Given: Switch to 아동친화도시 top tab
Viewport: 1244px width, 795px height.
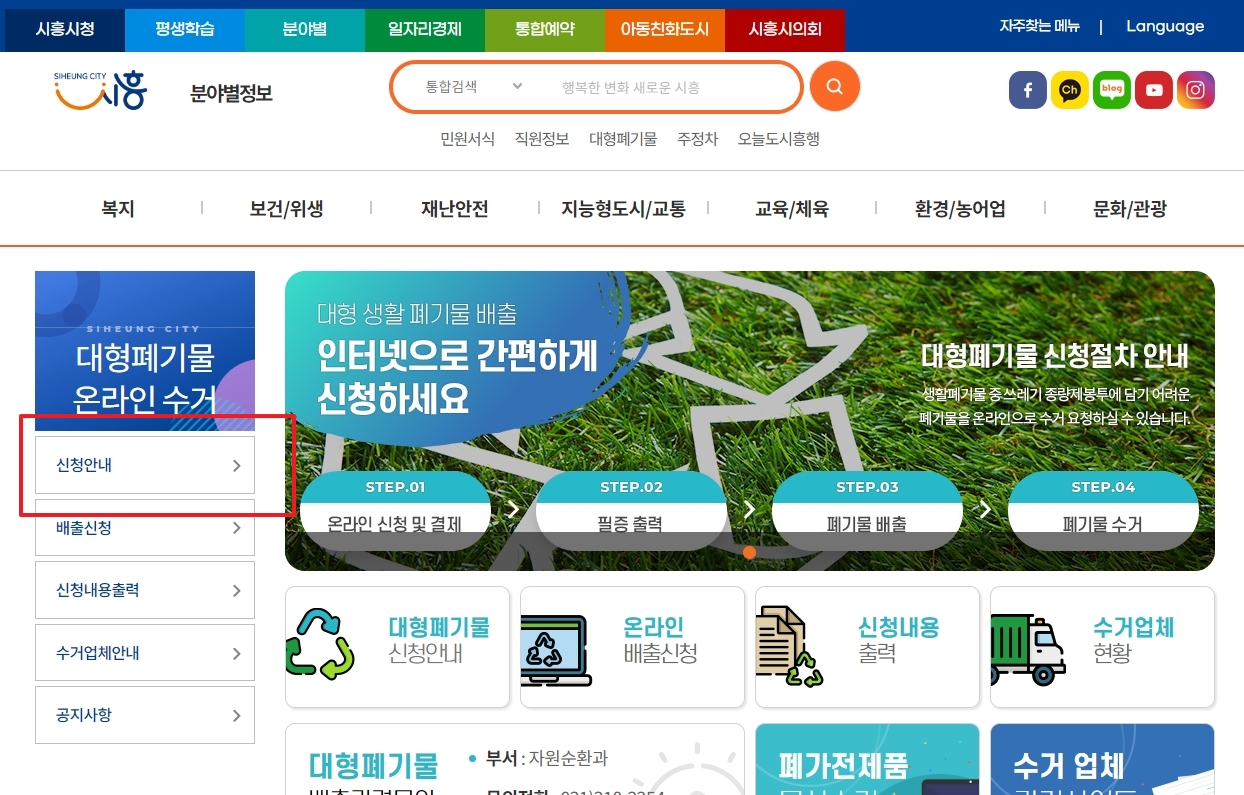Looking at the screenshot, I should point(665,29).
